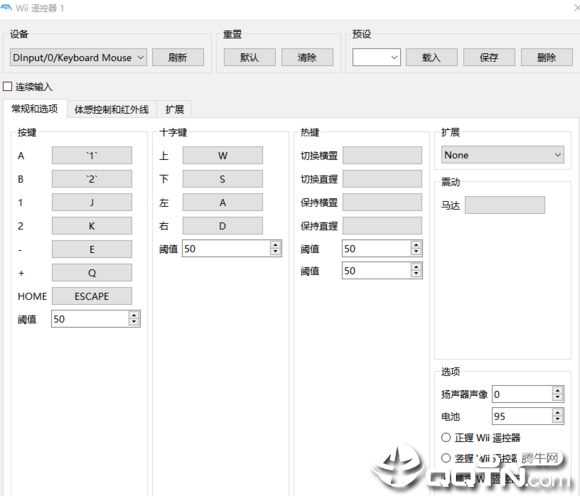Switch to the 体感控制和红外线 tab
Screen dimensions: 580x496
112,109
